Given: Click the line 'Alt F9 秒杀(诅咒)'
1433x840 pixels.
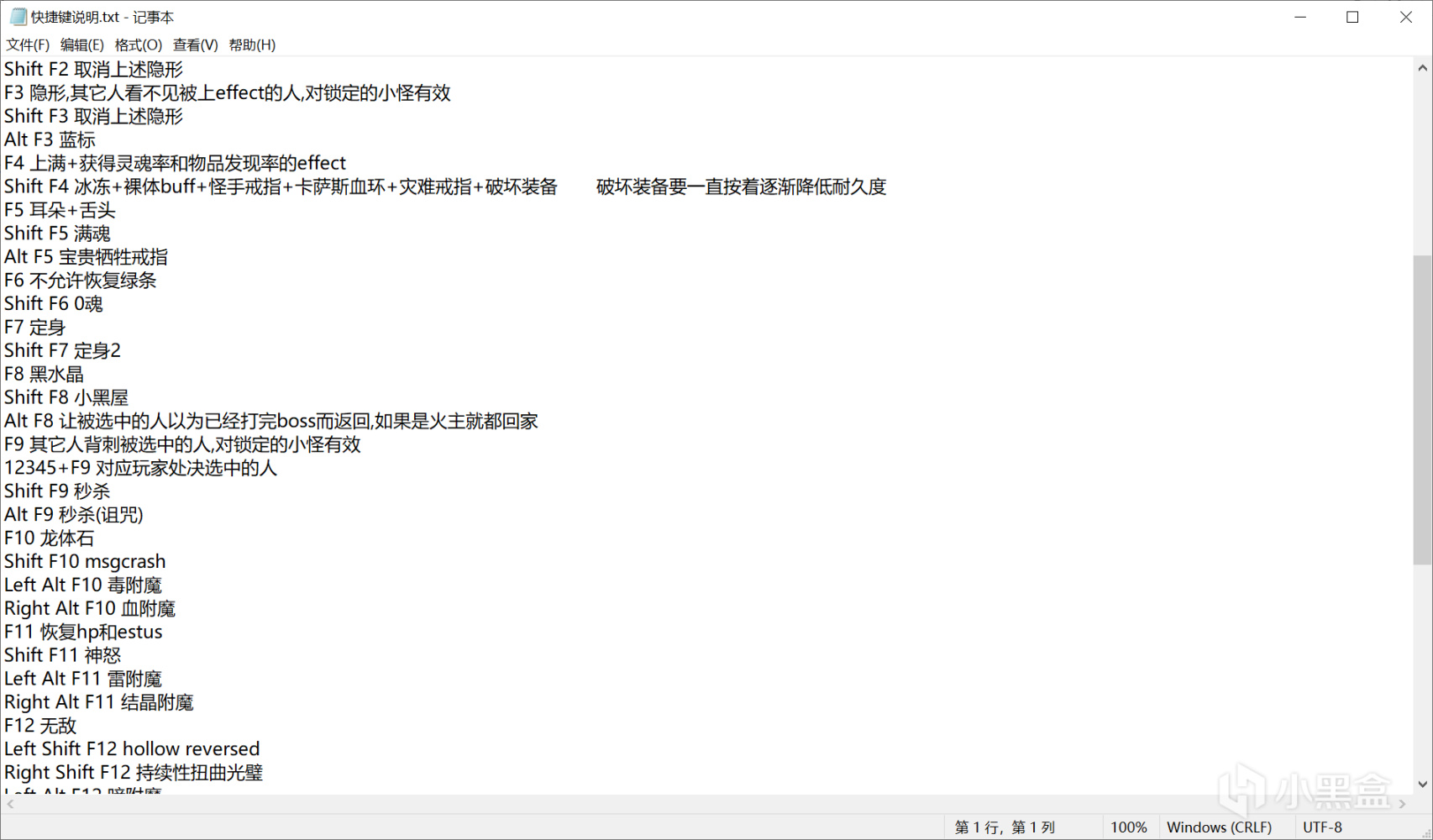Looking at the screenshot, I should click(x=74, y=516).
